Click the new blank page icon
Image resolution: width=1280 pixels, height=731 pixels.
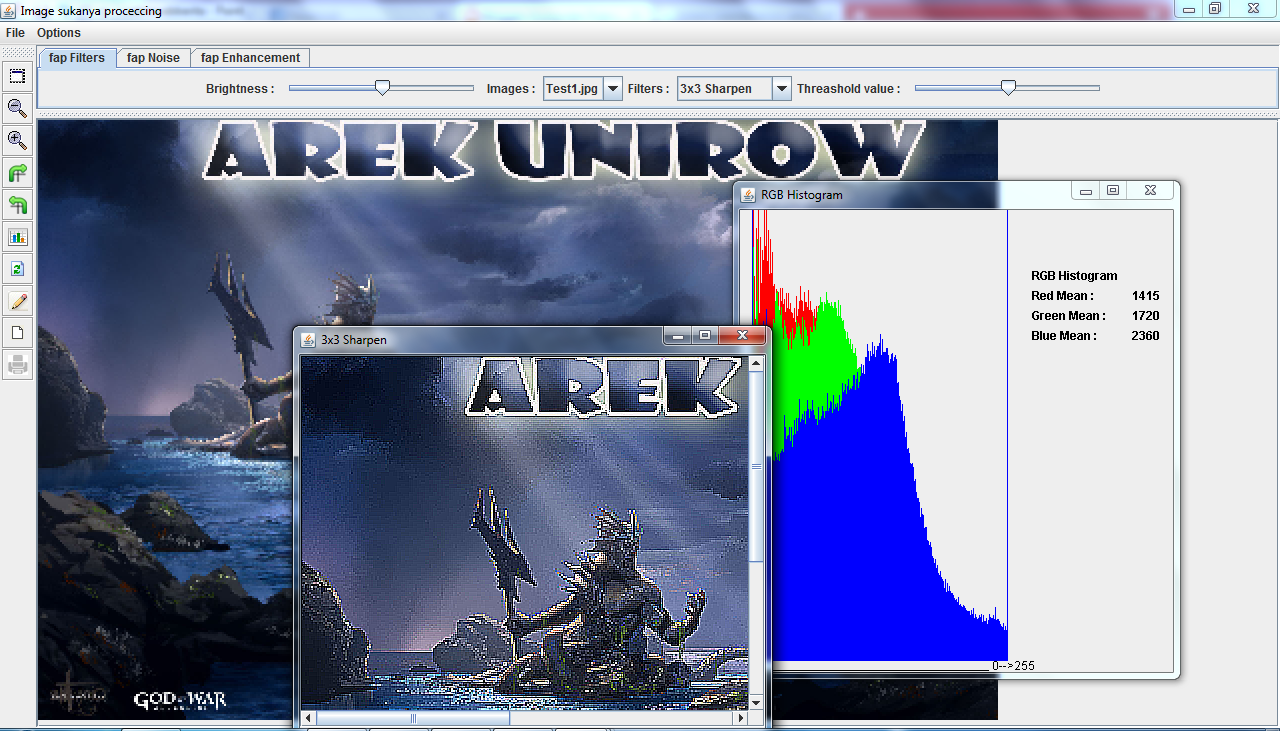[x=16, y=332]
